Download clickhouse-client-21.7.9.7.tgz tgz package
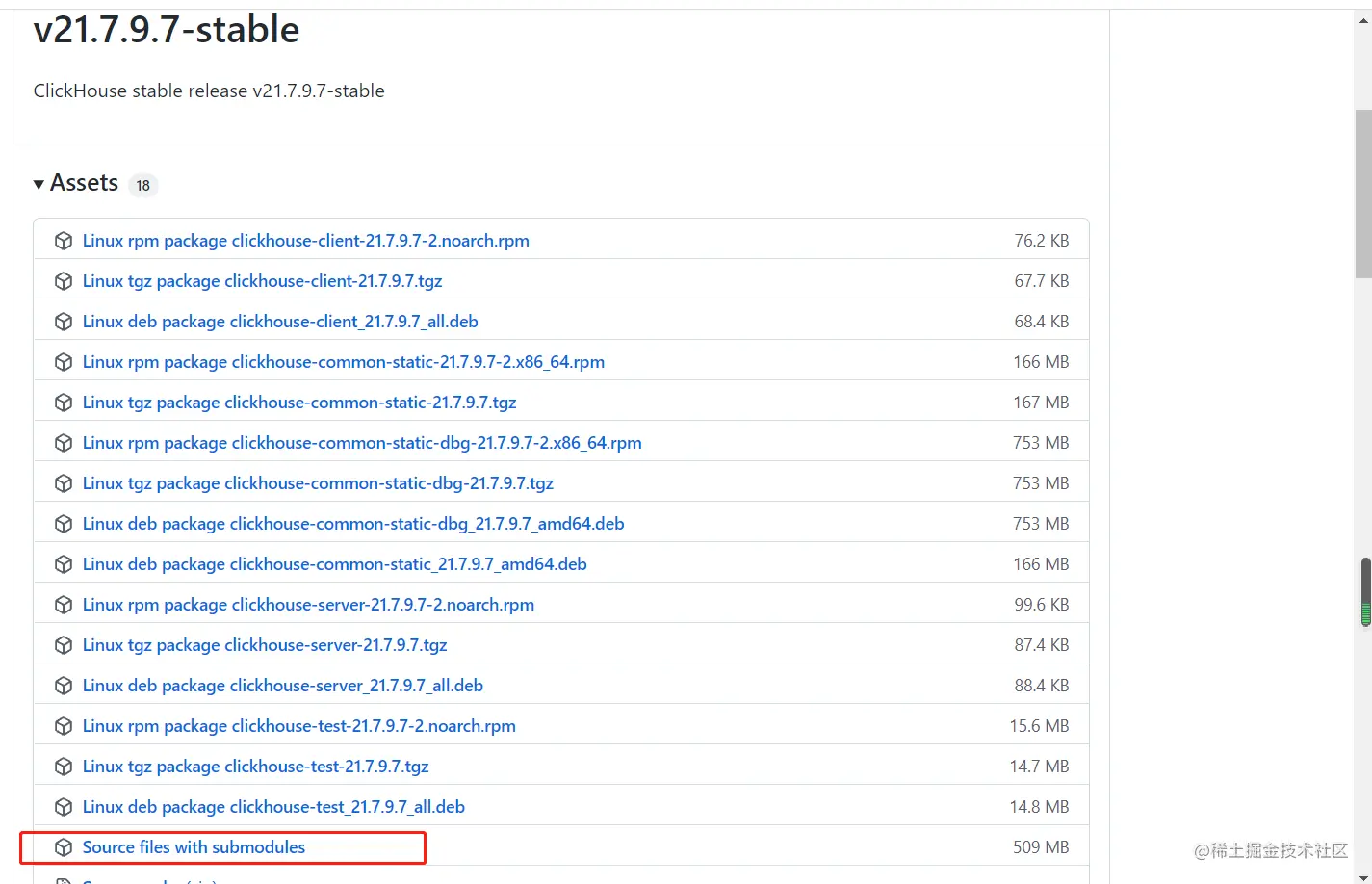1372x884 pixels. point(262,281)
